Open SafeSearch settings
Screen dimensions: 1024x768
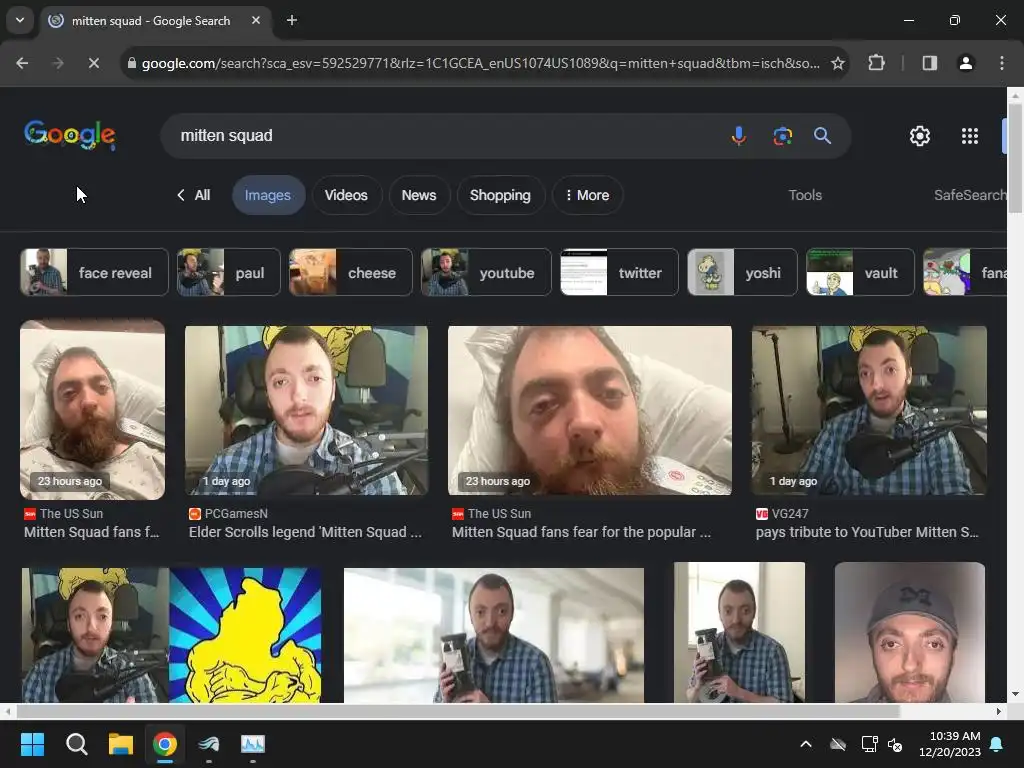[x=970, y=195]
